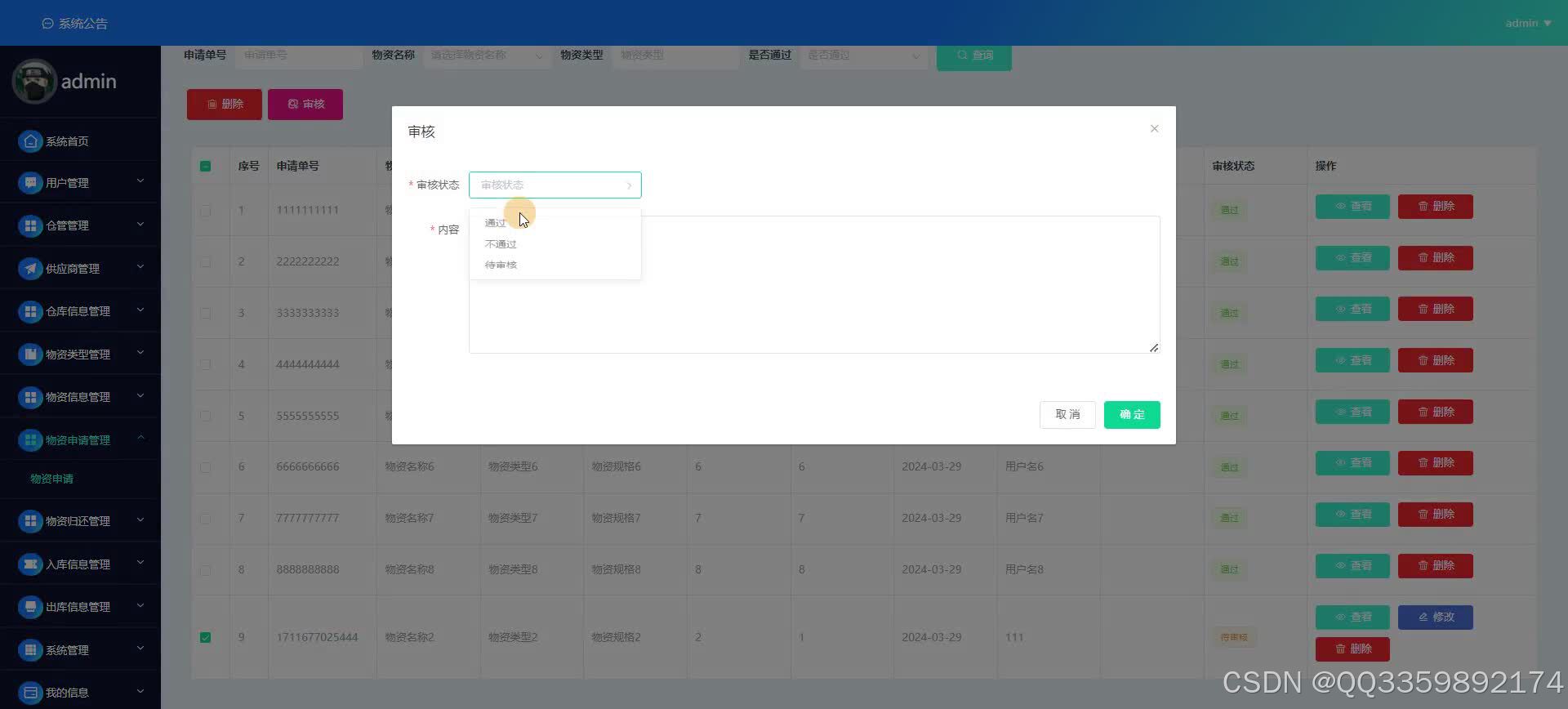
Task: Click the 用户管理 sidebar icon
Action: pyautogui.click(x=30, y=183)
